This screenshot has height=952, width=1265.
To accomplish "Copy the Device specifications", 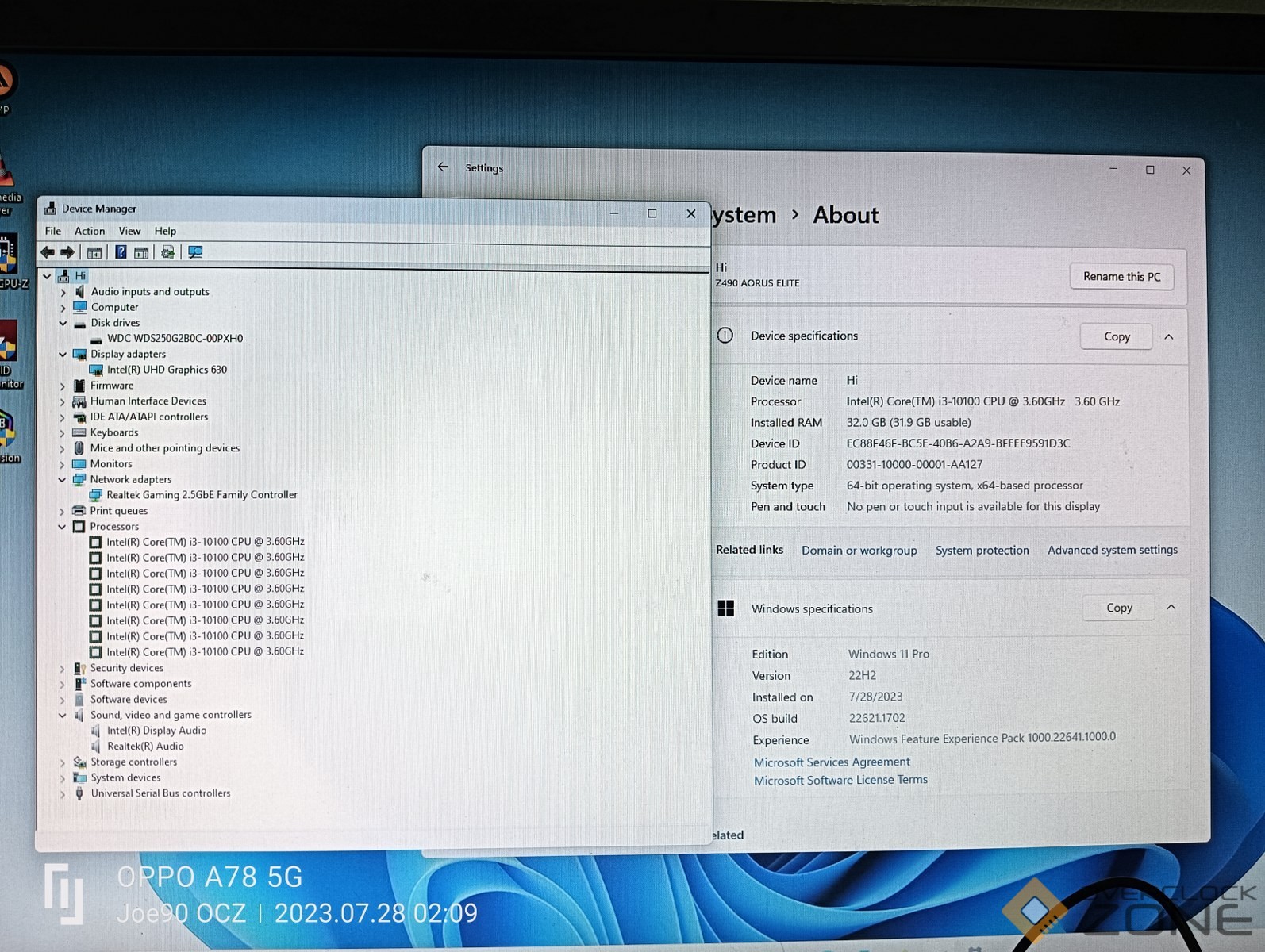I will [x=1117, y=336].
